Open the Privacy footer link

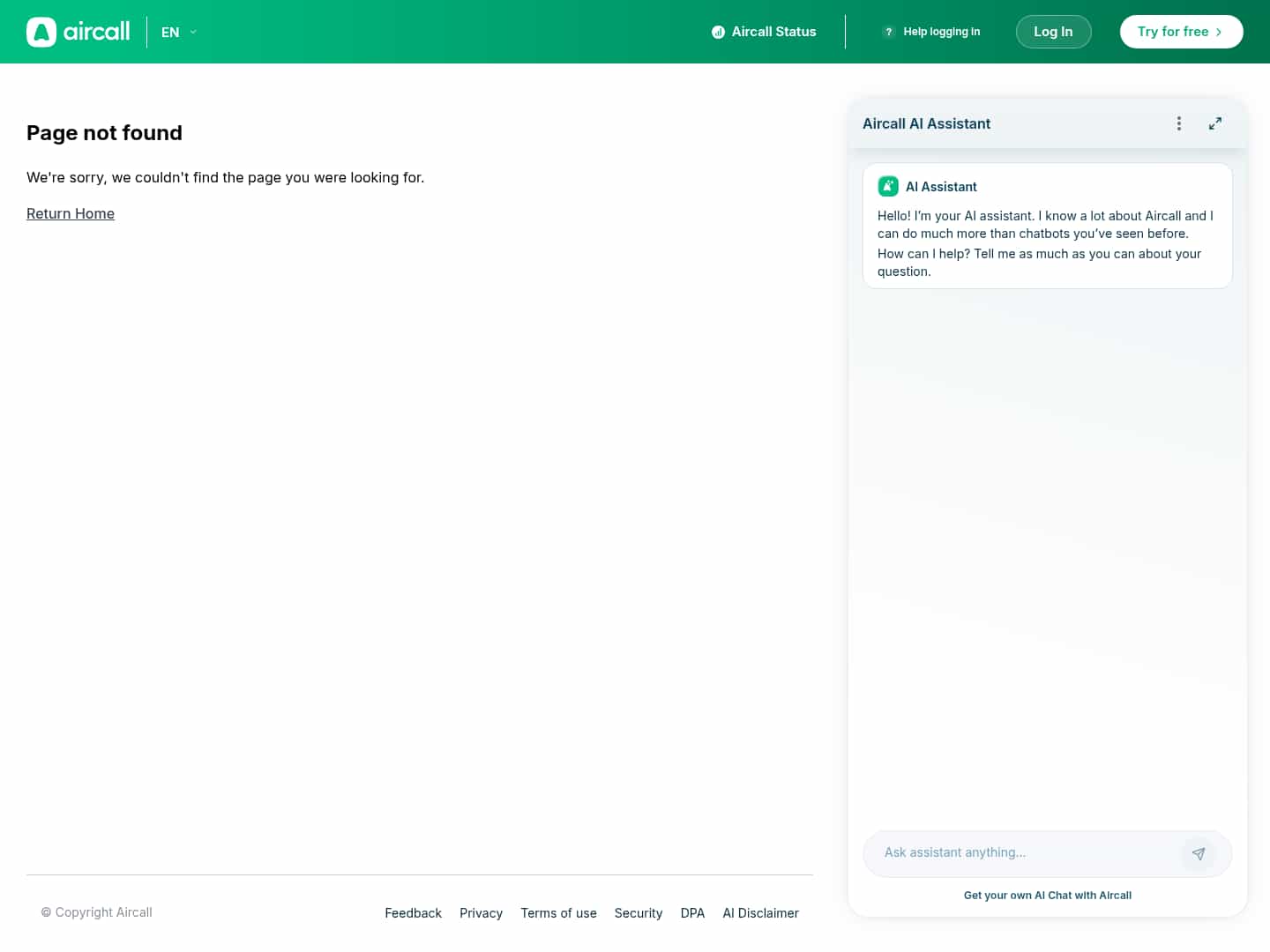(481, 913)
